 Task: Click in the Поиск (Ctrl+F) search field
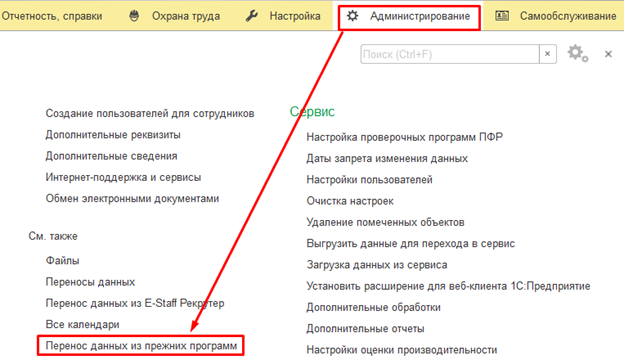click(450, 54)
